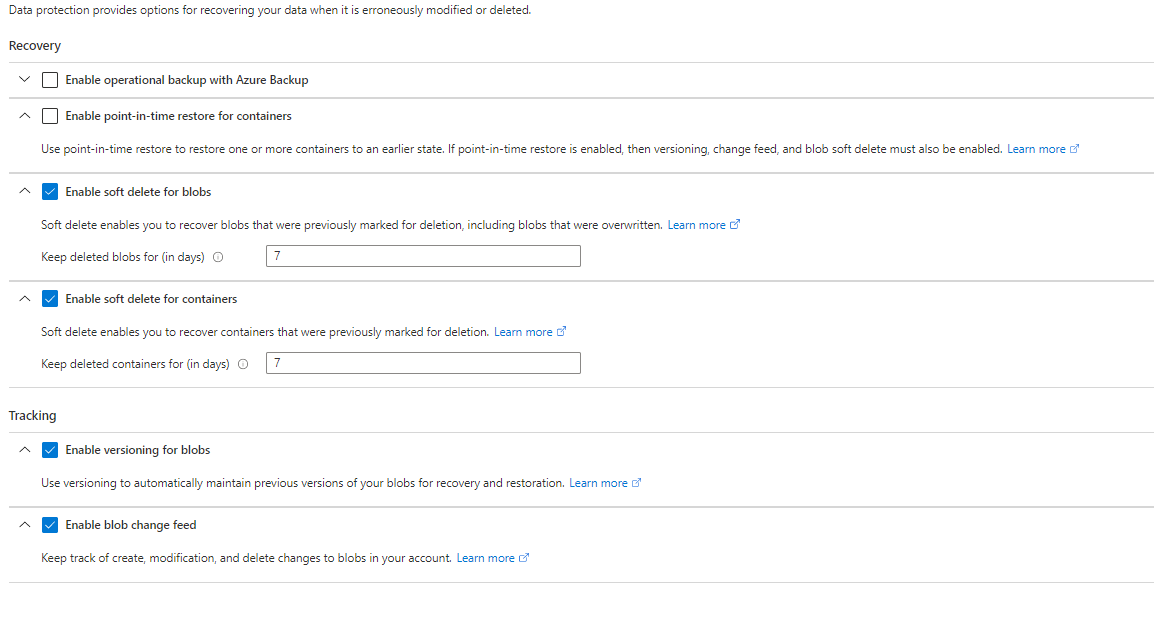1154x618 pixels.
Task: Click the info icon beside 'Keep deleted blobs for'
Action: [x=218, y=257]
